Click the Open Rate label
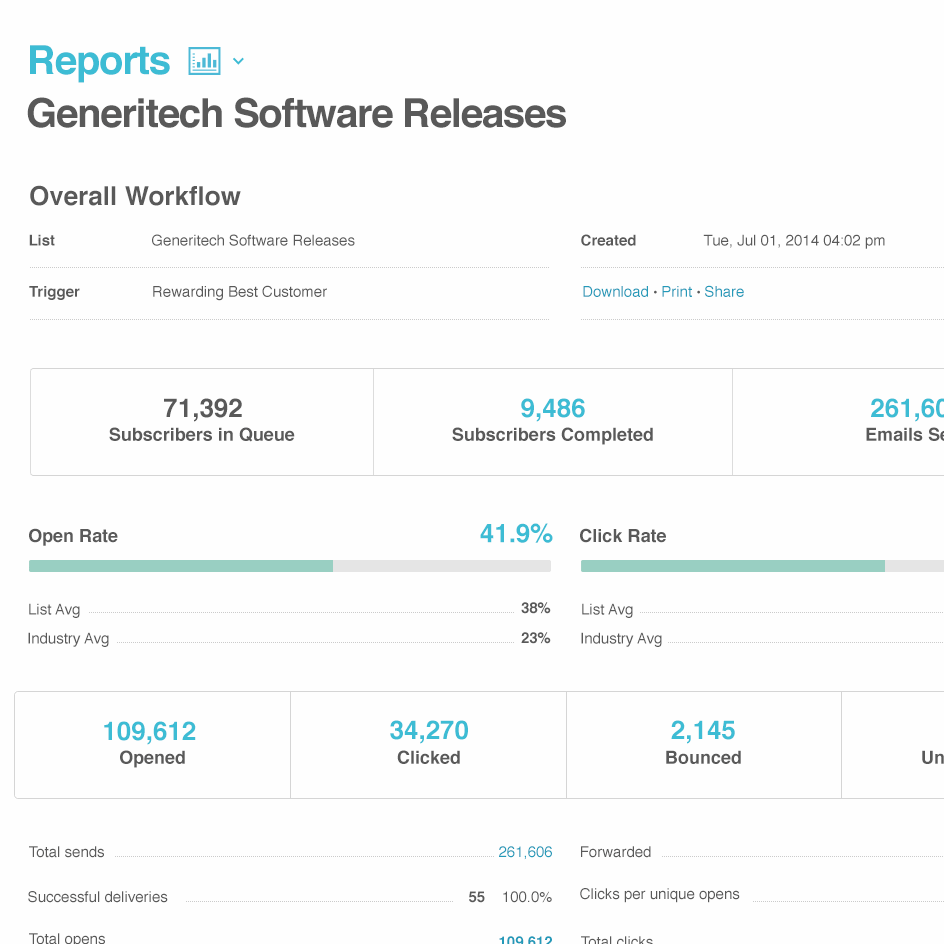944x944 pixels. pyautogui.click(x=73, y=536)
